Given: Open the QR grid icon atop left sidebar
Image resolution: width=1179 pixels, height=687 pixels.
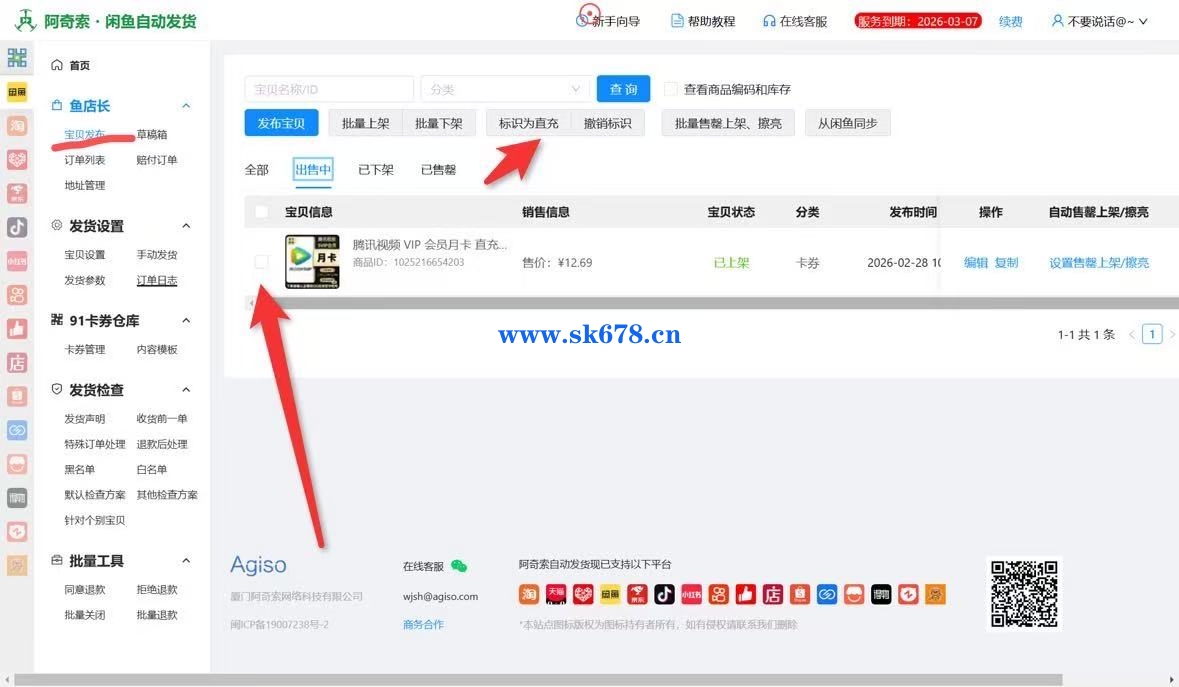Looking at the screenshot, I should coord(17,58).
